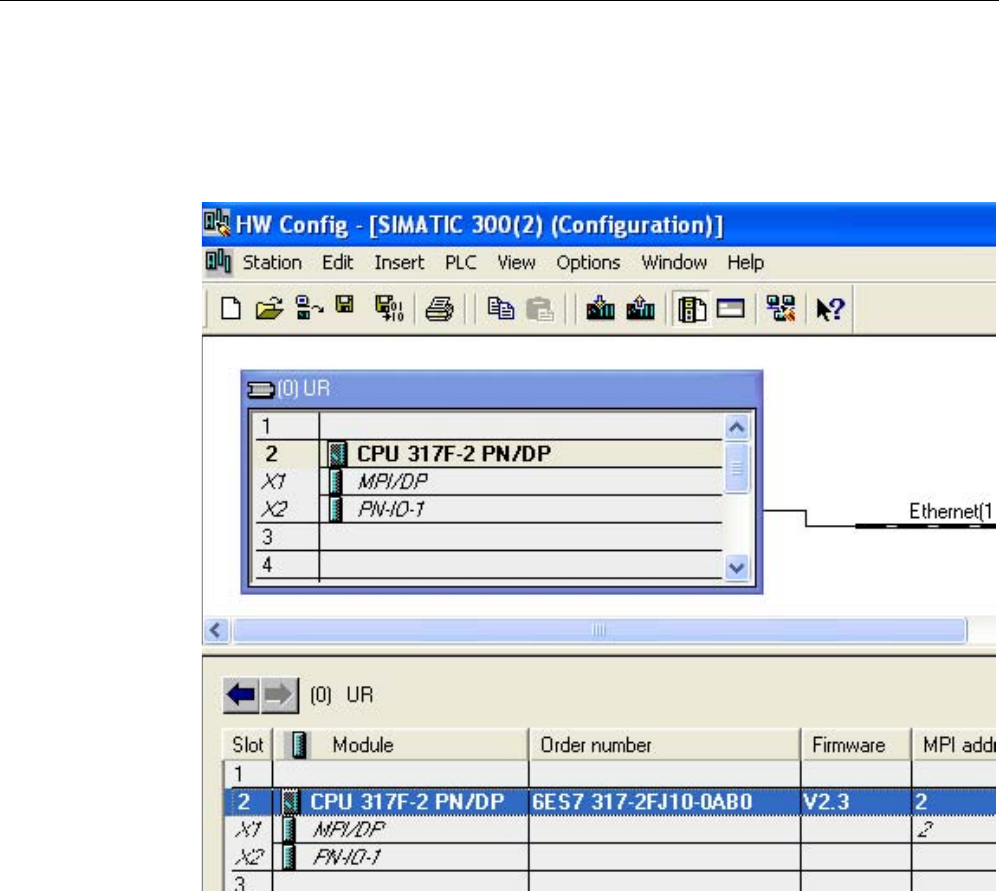999x891 pixels.
Task: Click the address overview toolbar icon
Action: (731, 309)
